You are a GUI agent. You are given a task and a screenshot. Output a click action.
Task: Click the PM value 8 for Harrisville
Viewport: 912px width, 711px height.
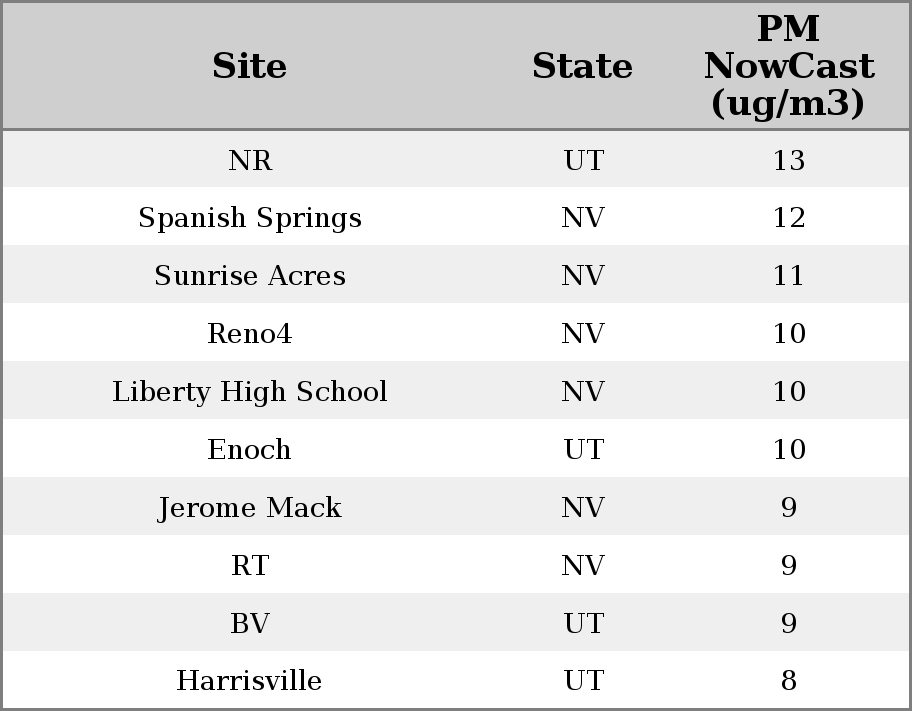tap(788, 681)
